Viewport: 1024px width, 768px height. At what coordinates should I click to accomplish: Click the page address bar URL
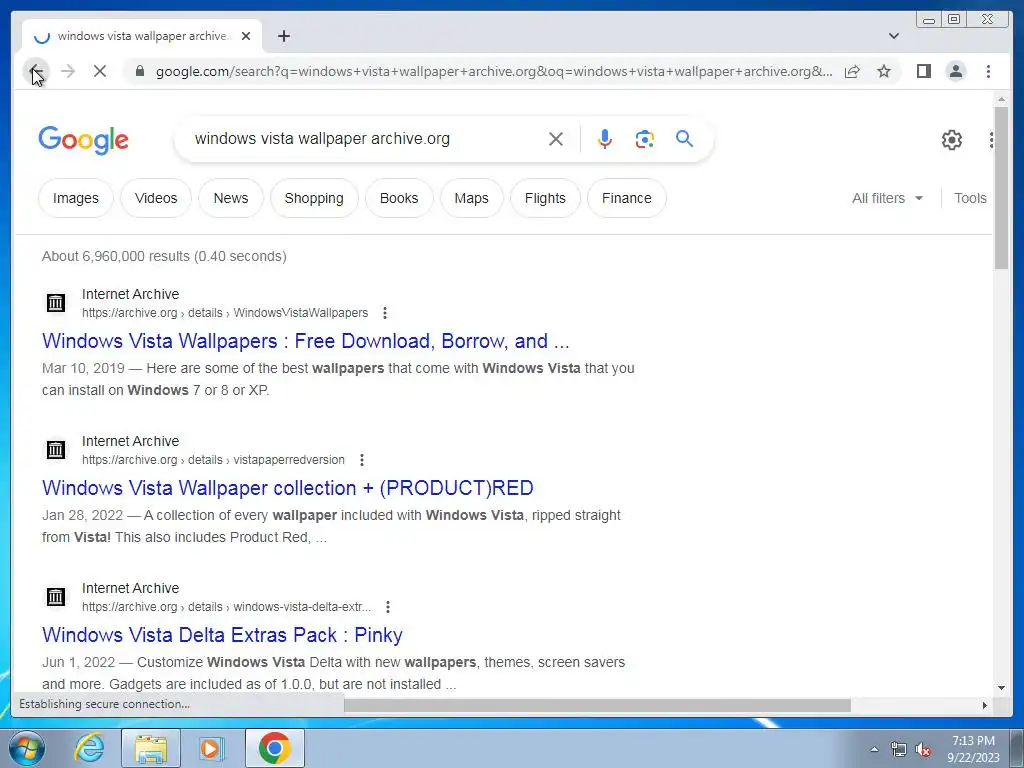point(494,71)
